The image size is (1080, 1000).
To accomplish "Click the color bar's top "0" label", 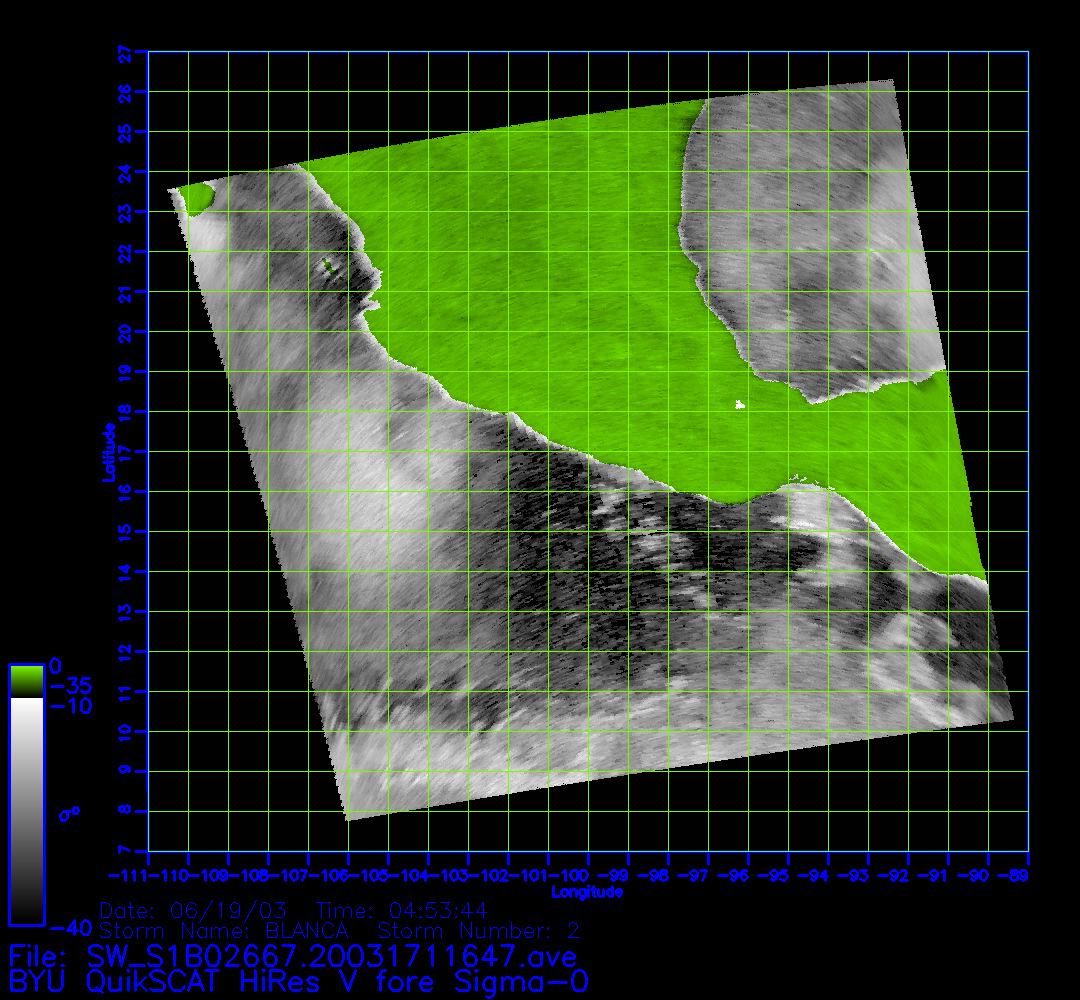I will [56, 665].
